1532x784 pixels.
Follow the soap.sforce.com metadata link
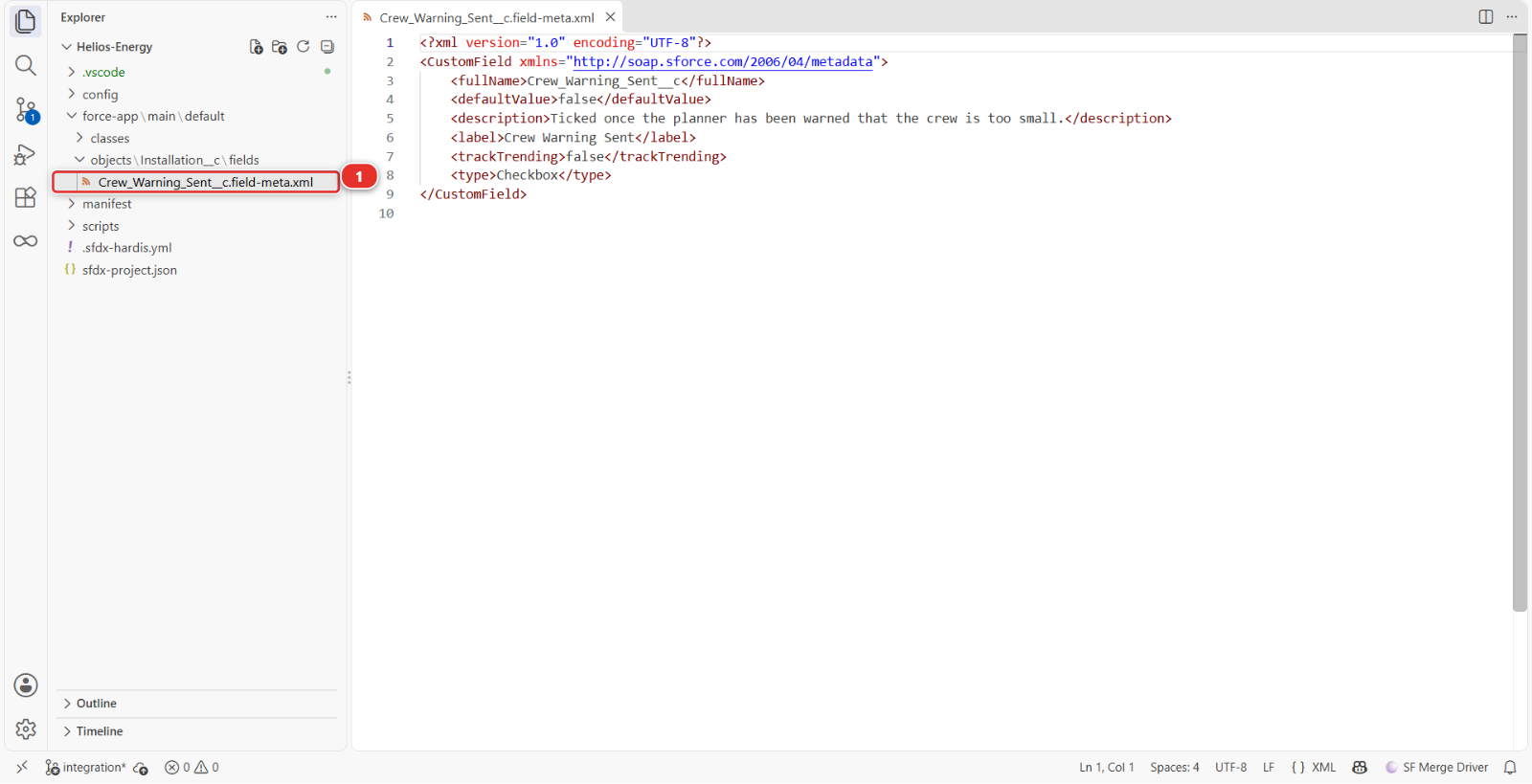(723, 62)
